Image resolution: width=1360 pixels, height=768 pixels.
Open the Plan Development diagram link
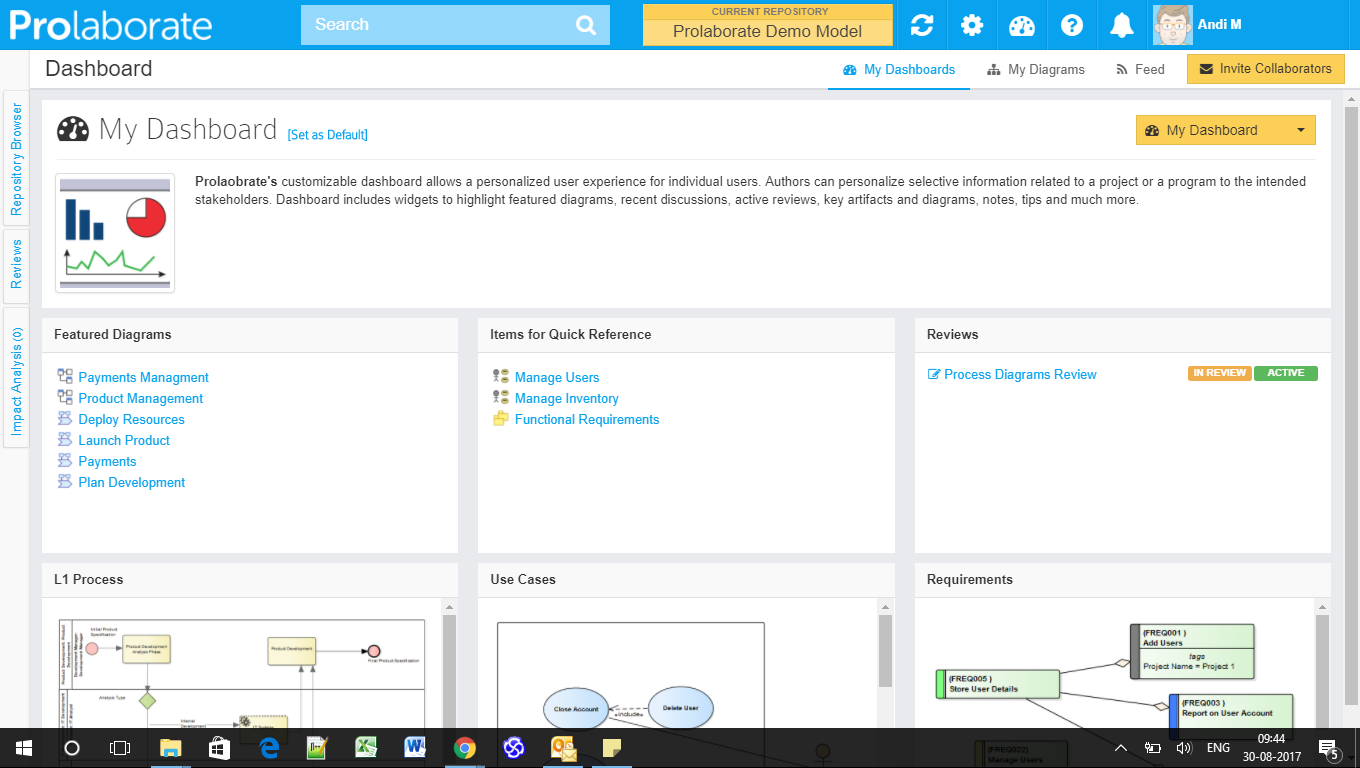(x=132, y=482)
